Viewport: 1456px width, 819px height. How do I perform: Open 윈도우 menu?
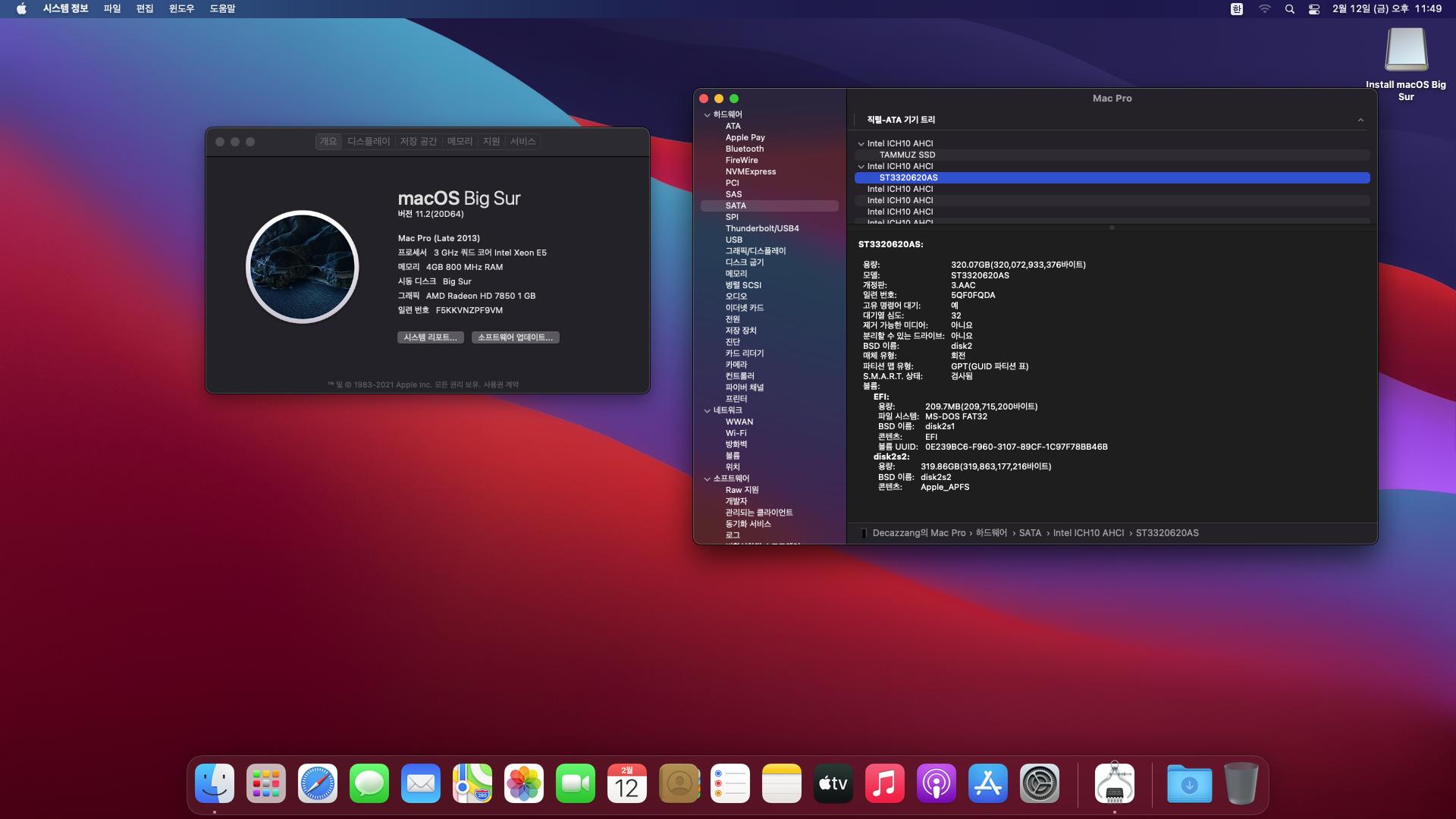click(181, 9)
